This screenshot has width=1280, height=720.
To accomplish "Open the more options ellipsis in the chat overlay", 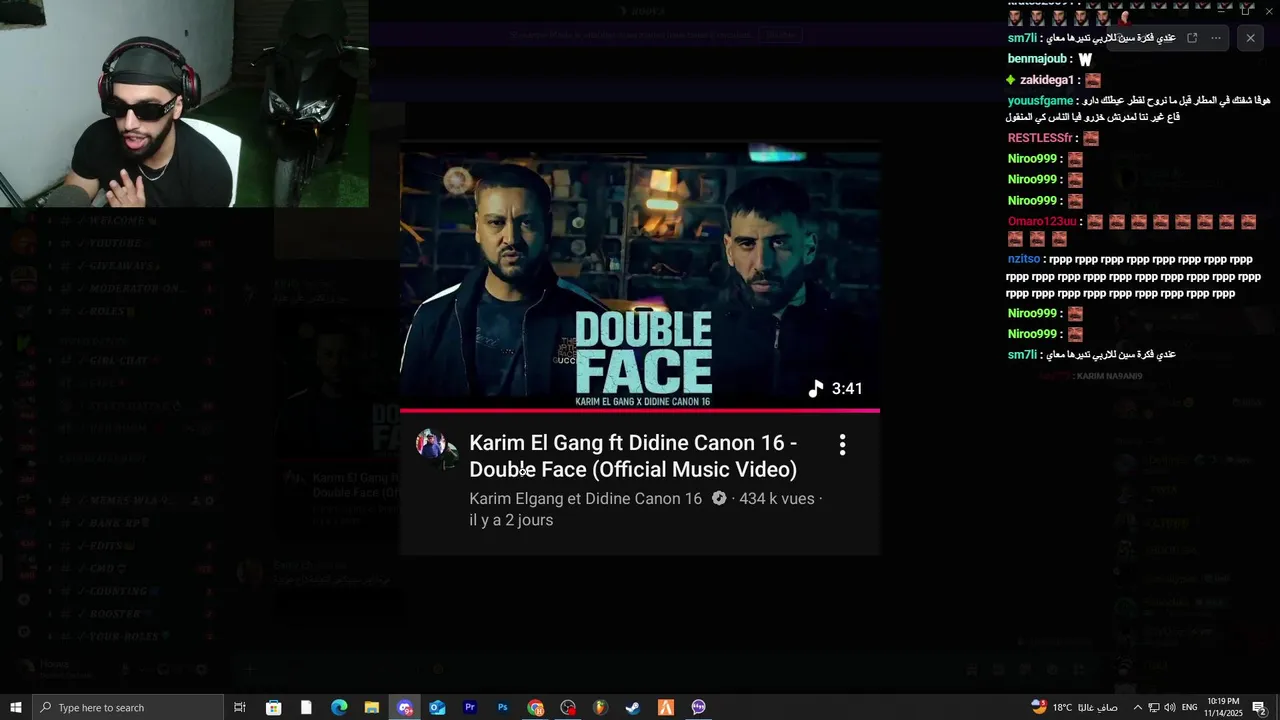I will (x=1216, y=38).
